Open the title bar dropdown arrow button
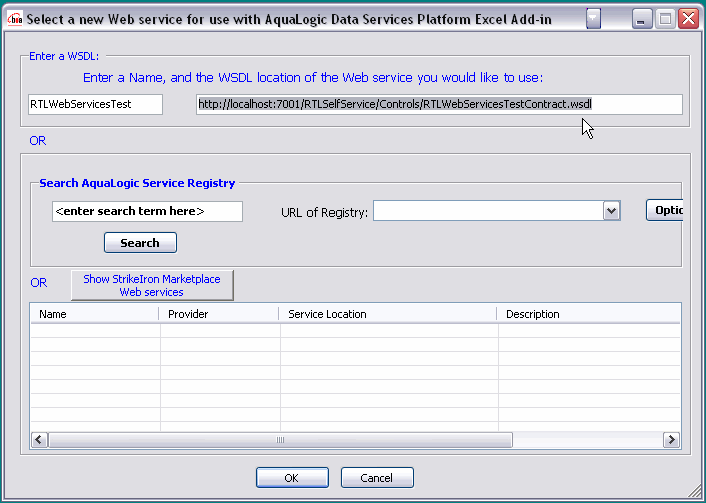706x503 pixels. click(x=593, y=19)
